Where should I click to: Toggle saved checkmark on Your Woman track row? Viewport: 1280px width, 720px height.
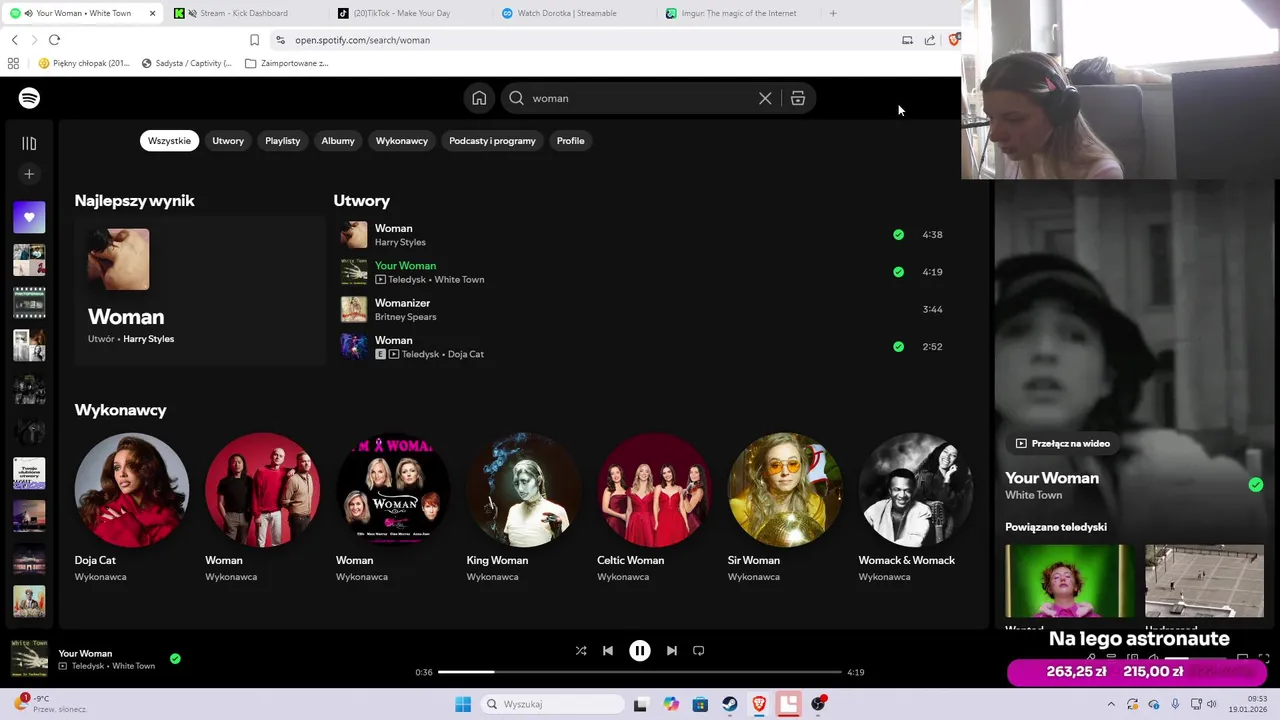(x=898, y=272)
